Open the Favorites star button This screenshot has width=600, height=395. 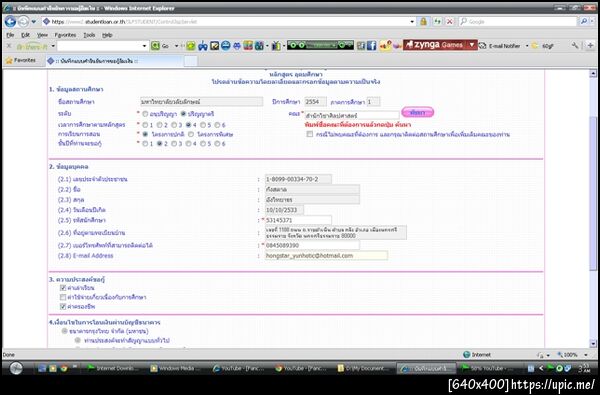pyautogui.click(x=21, y=60)
